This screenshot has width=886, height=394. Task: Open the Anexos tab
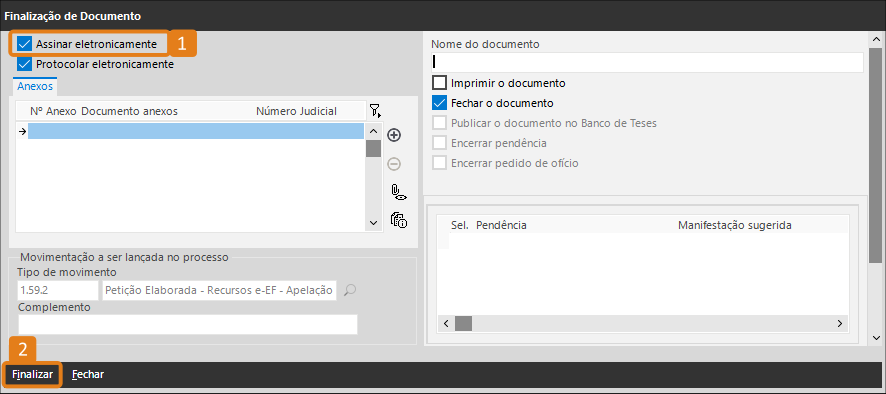tap(35, 86)
